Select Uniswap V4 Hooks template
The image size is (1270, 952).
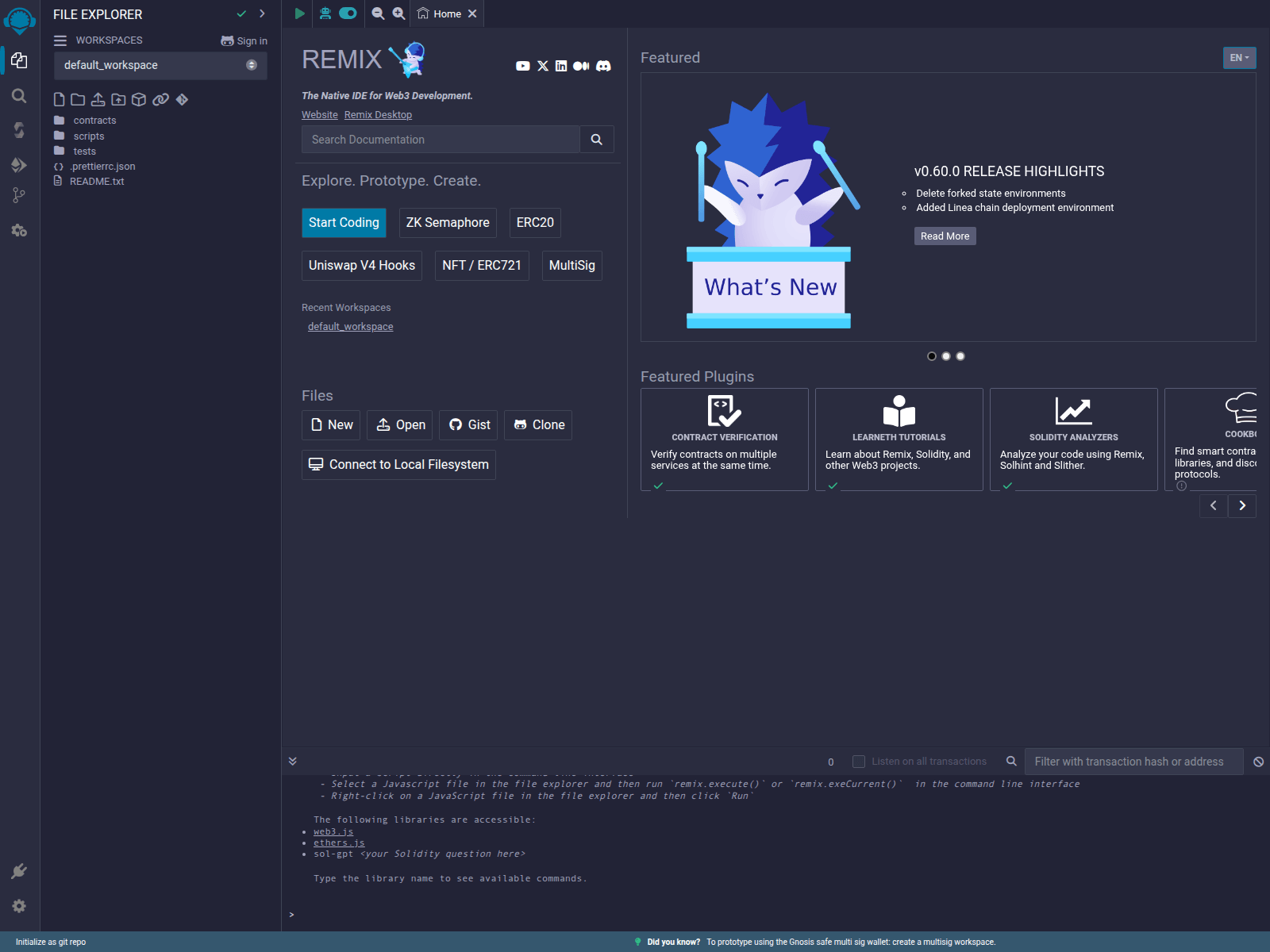362,266
